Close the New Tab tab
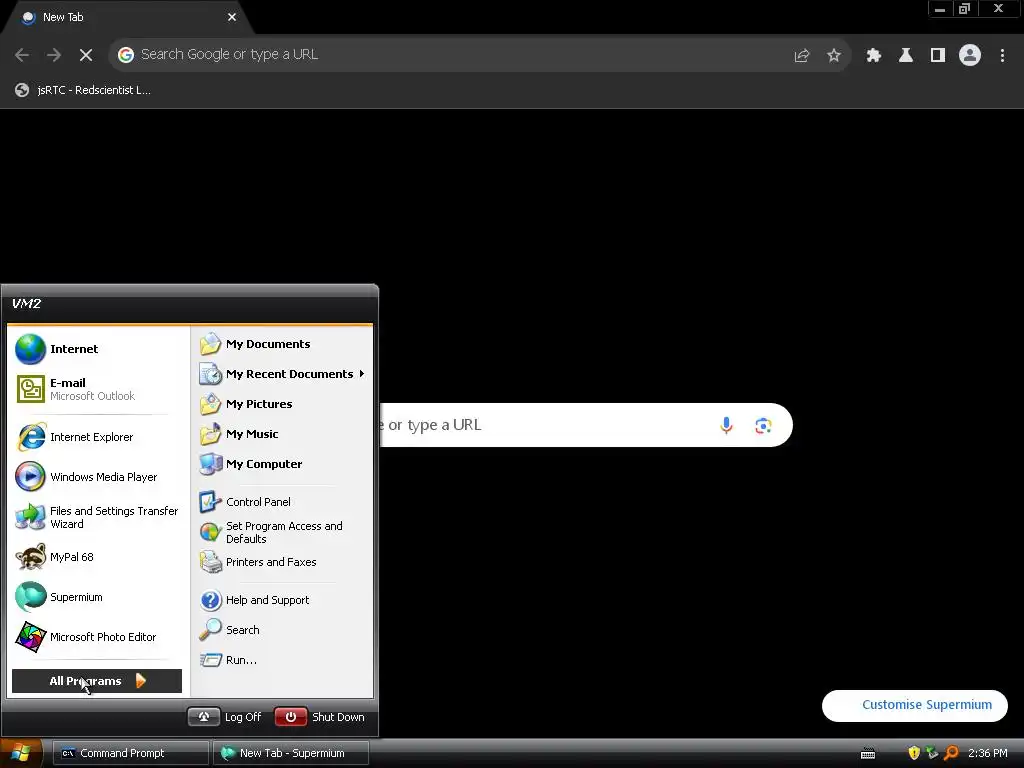This screenshot has height=768, width=1024. tap(232, 18)
